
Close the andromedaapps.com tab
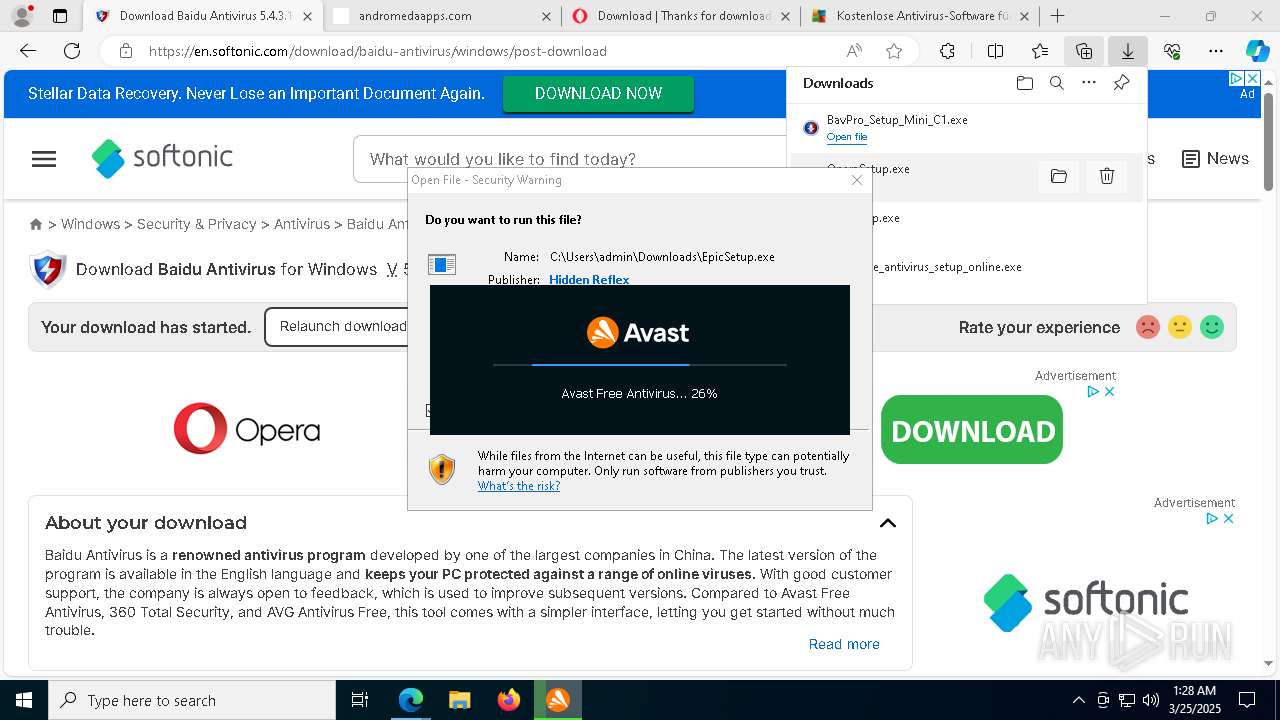pyautogui.click(x=546, y=16)
